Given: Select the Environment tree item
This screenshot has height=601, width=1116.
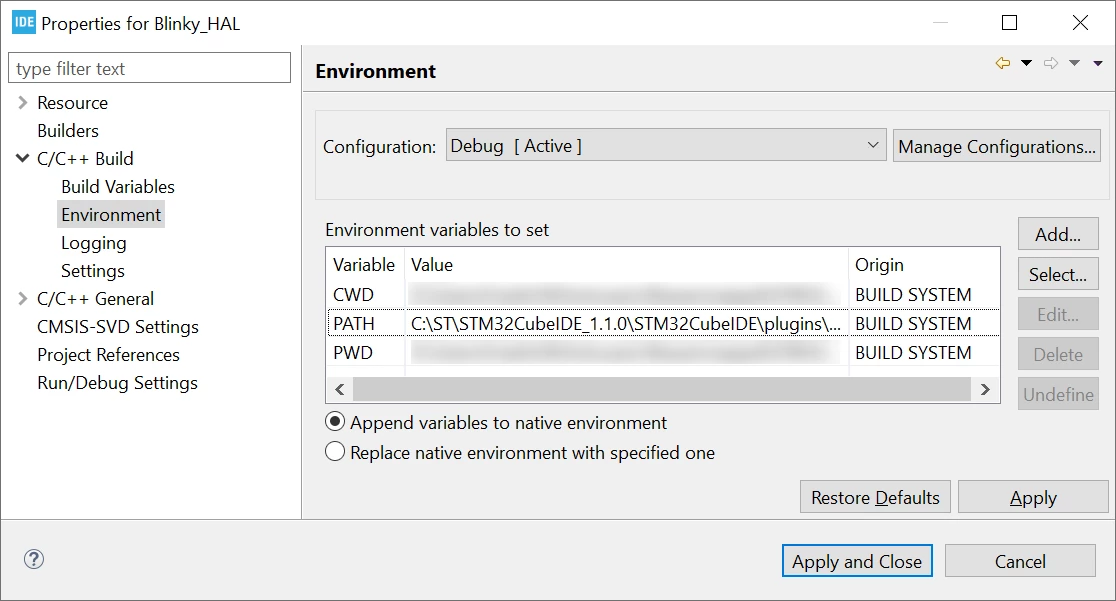Looking at the screenshot, I should [x=111, y=214].
